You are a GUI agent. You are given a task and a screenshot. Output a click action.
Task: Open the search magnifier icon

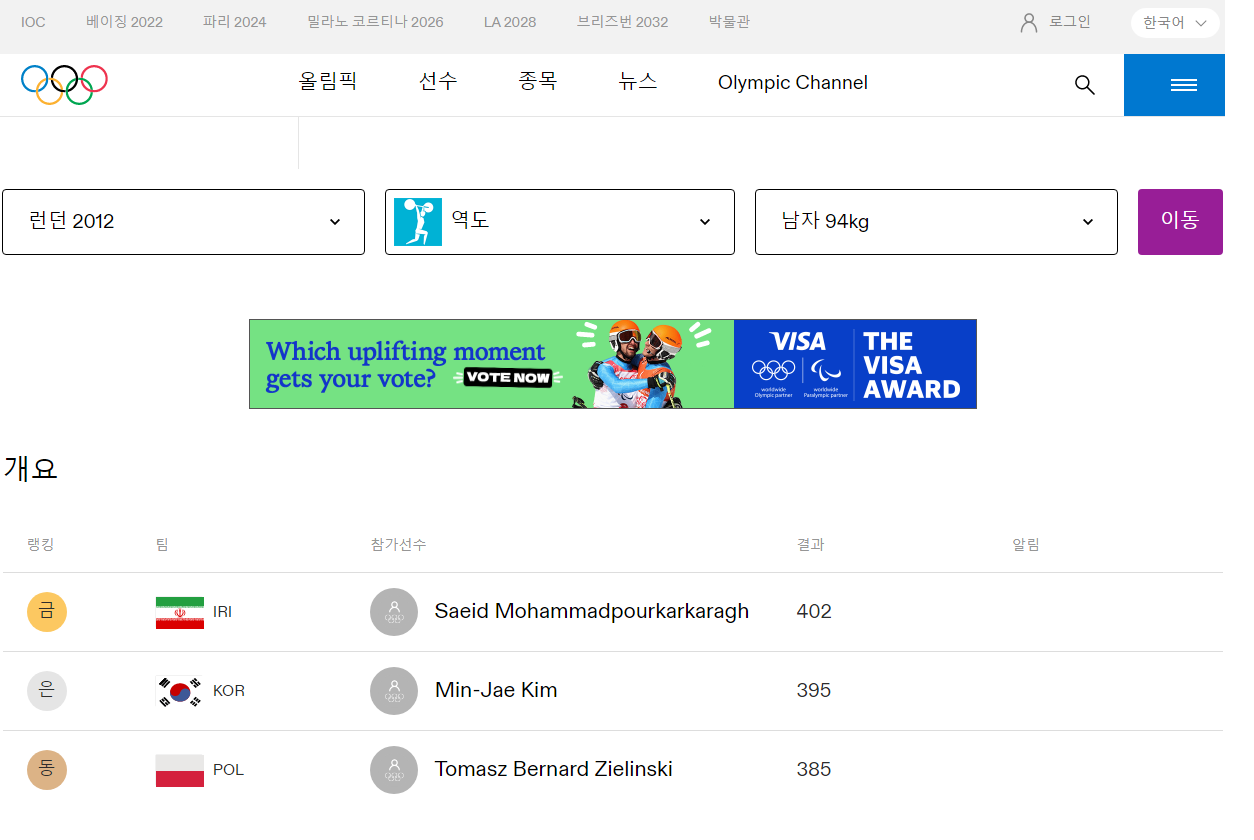(x=1085, y=85)
